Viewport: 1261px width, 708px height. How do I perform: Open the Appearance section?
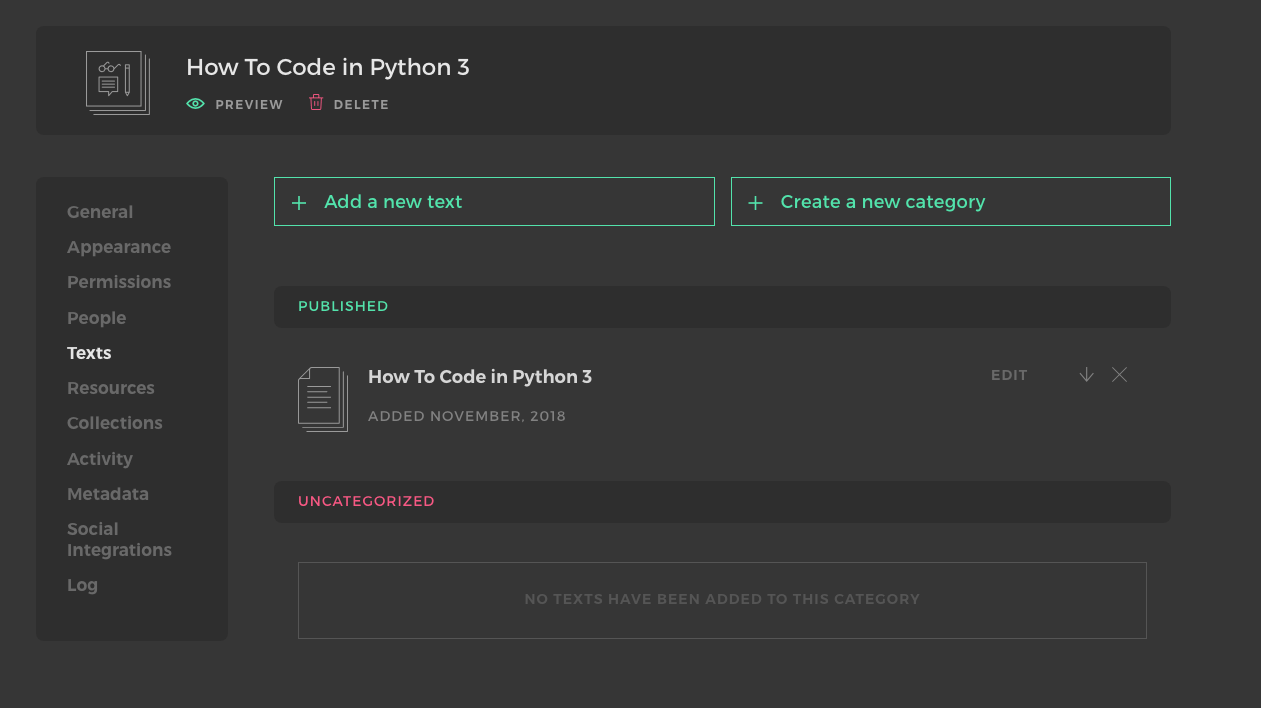point(119,247)
